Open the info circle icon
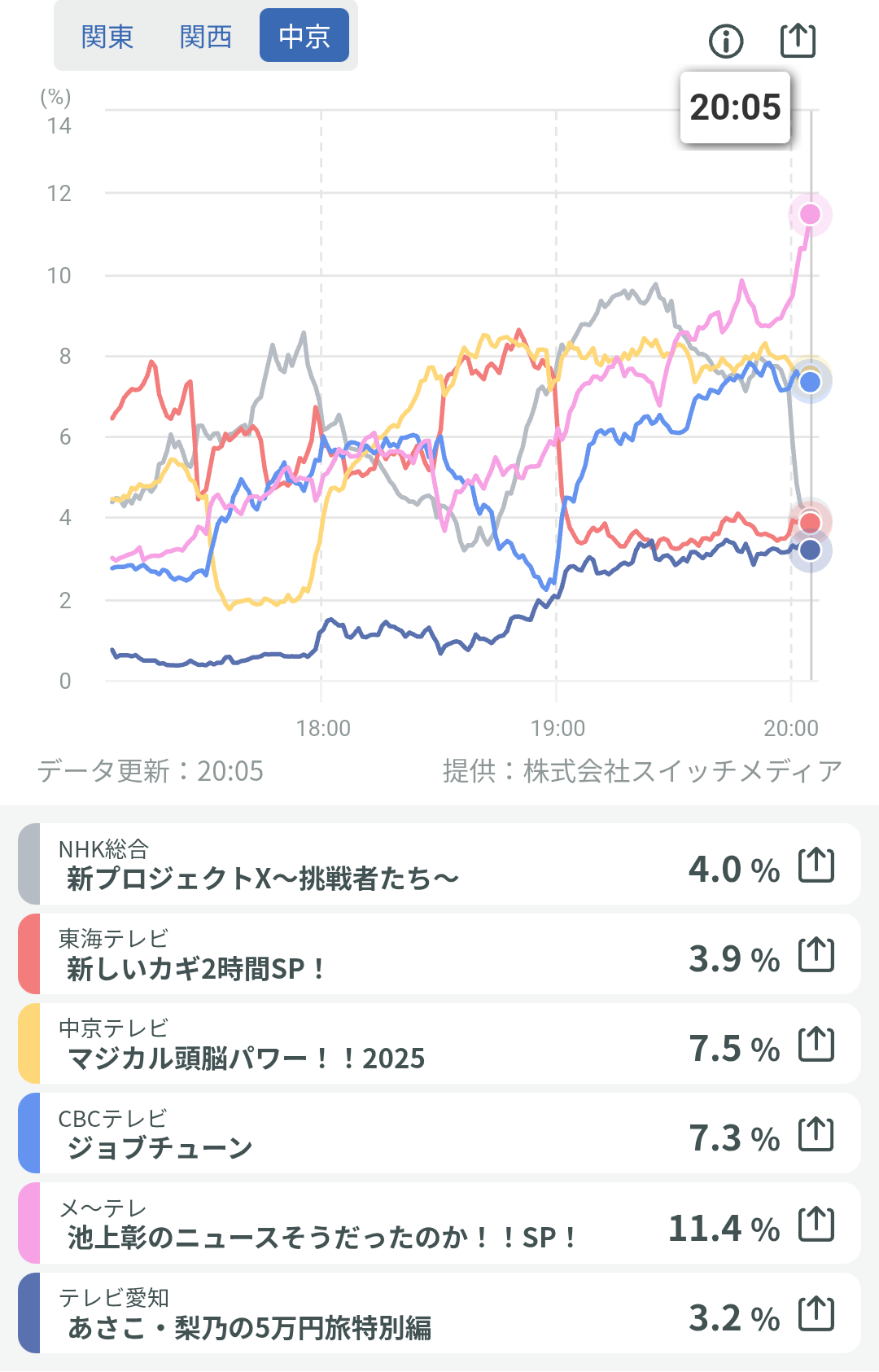The height and width of the screenshot is (1372, 879). coord(726,41)
